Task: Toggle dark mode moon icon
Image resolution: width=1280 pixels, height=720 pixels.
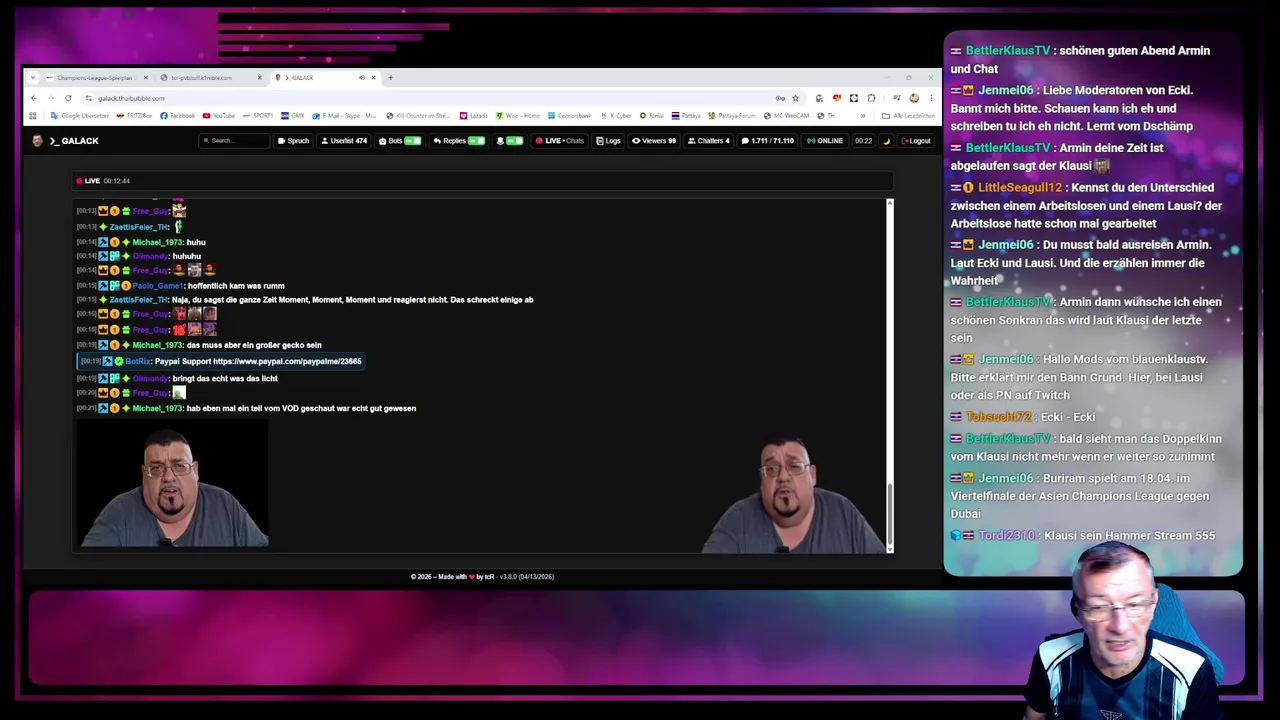Action: (886, 141)
